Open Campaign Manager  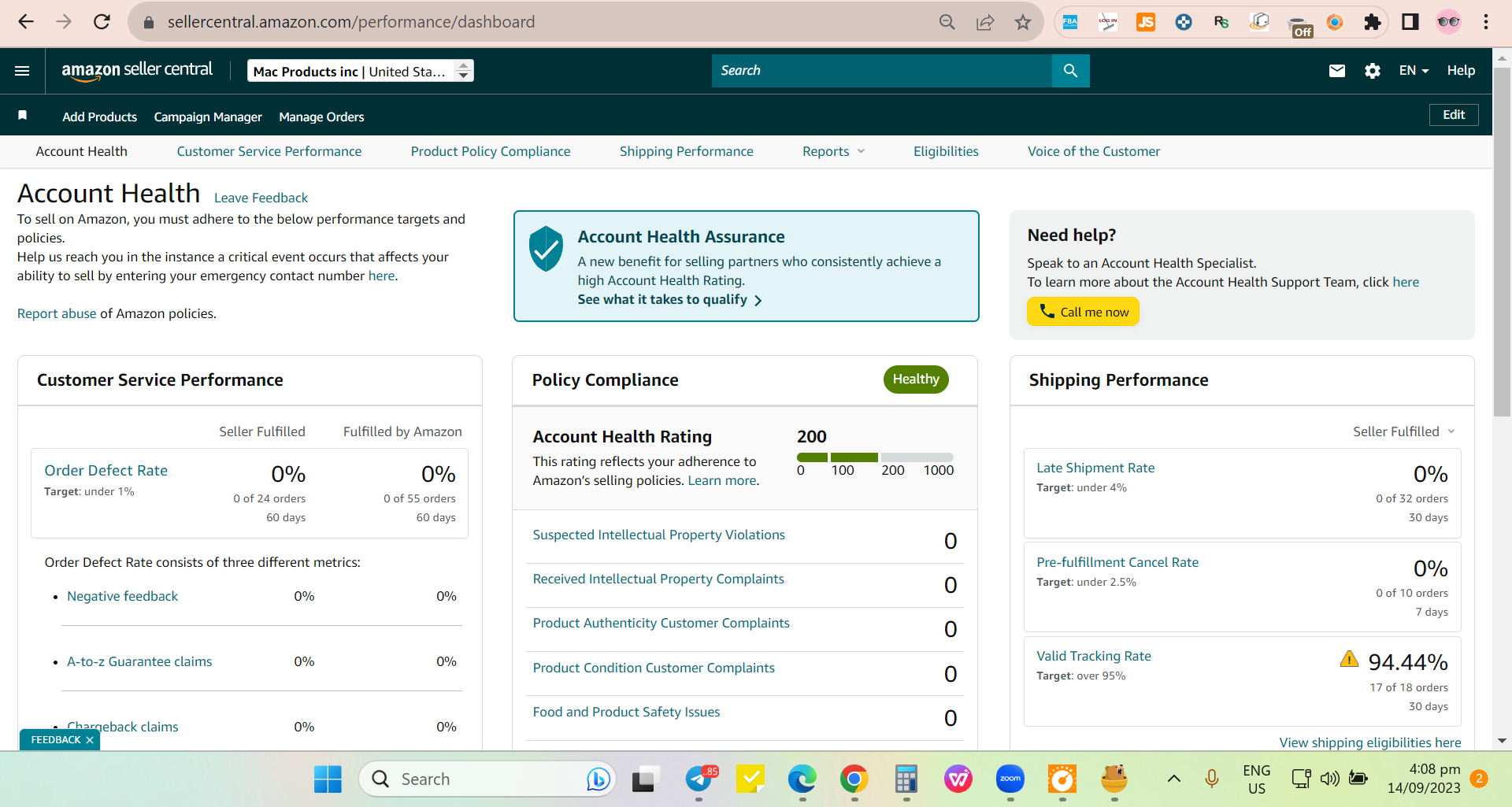point(208,117)
